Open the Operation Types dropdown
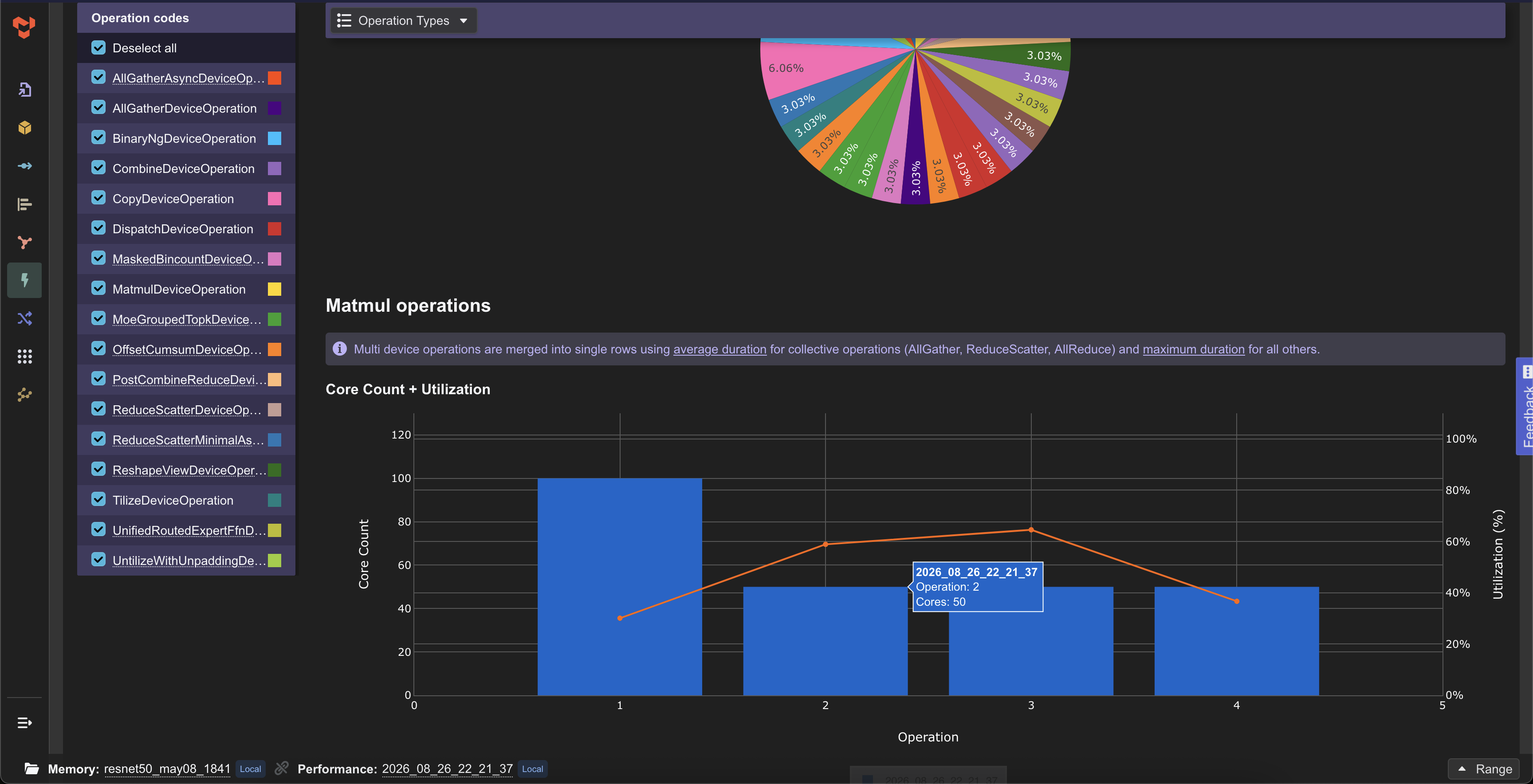The height and width of the screenshot is (784, 1533). tap(404, 21)
